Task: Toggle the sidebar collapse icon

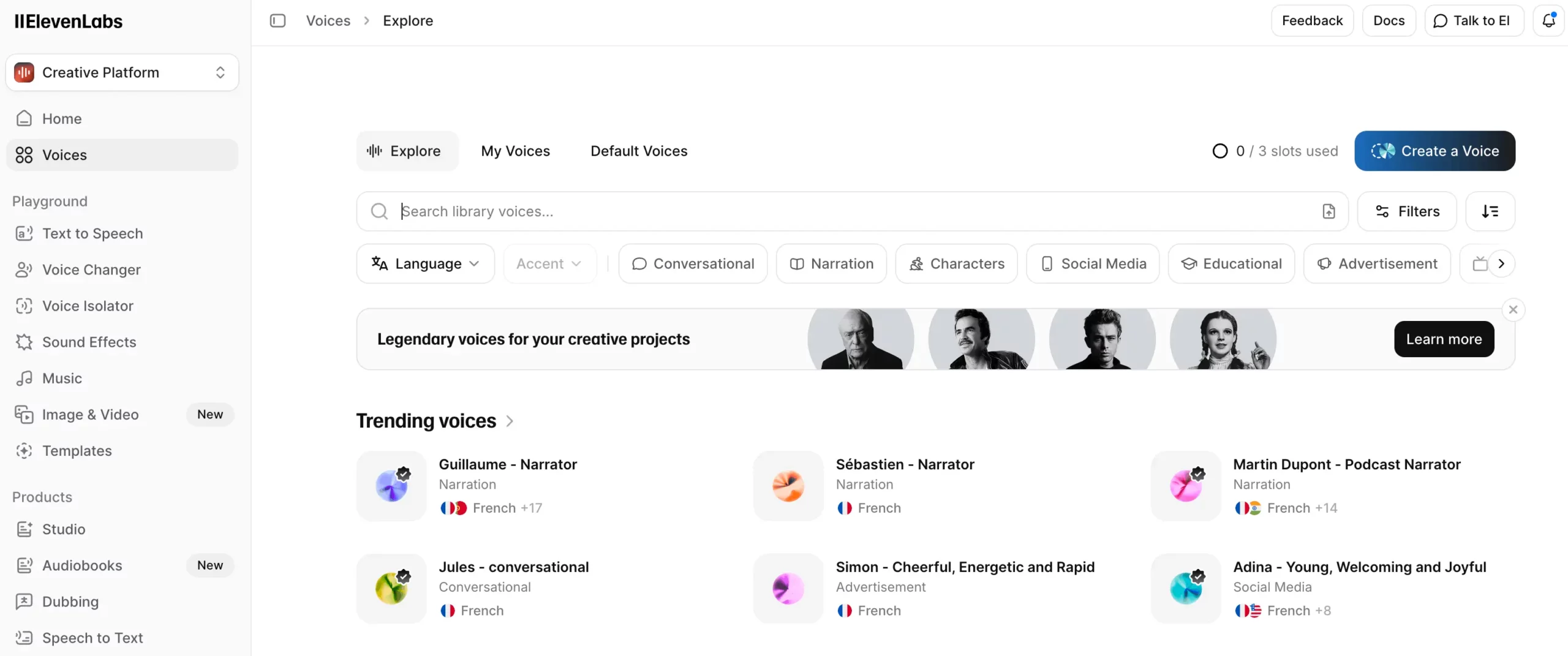Action: [x=277, y=21]
